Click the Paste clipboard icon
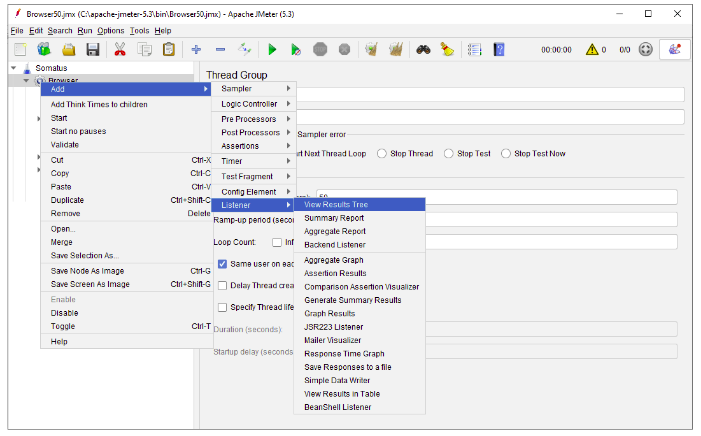701x436 pixels. pos(169,49)
